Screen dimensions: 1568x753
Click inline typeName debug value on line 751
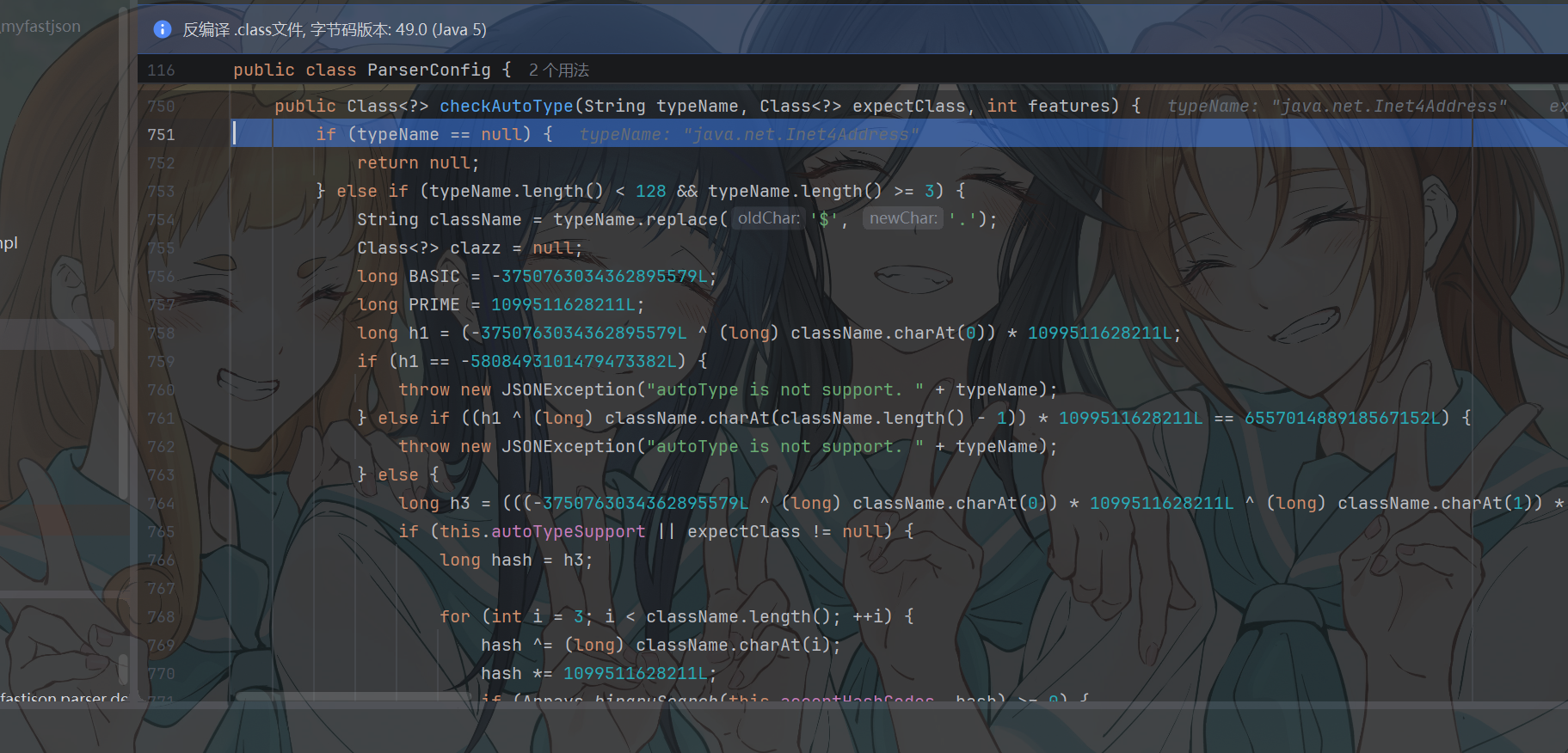749,135
